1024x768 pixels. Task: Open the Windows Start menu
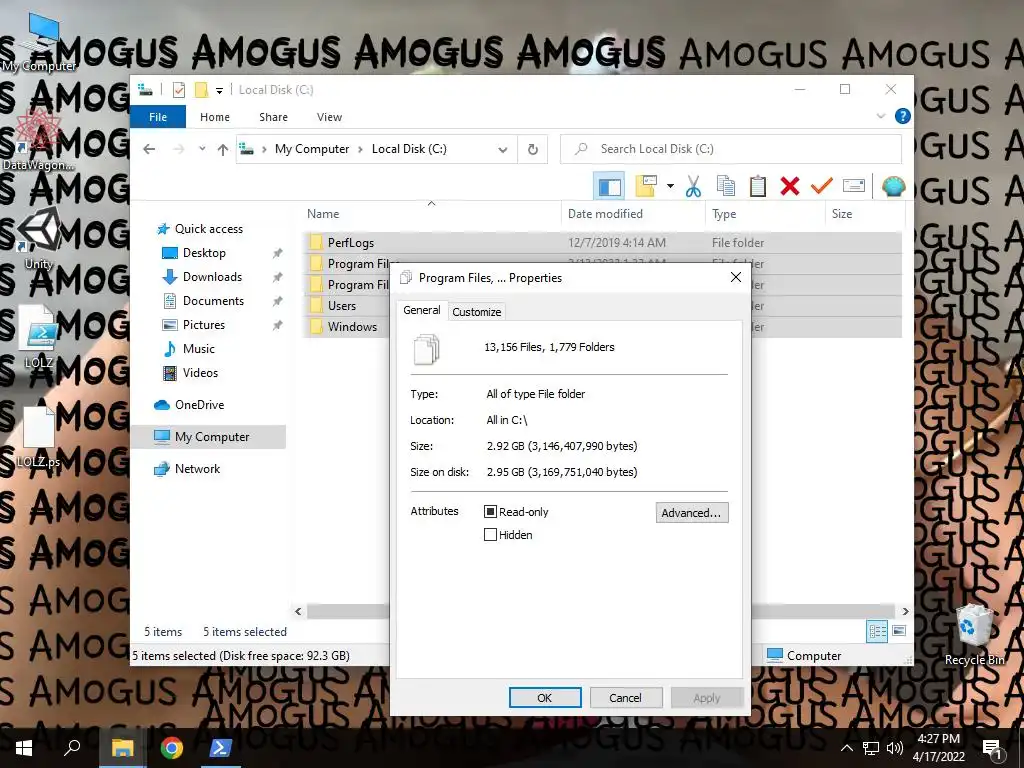[24, 748]
